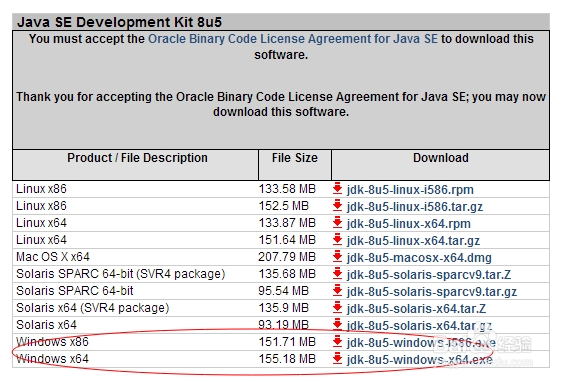Download jdk-8u5-windows-x64.exe file link
The height and width of the screenshot is (382, 564).
point(419,359)
